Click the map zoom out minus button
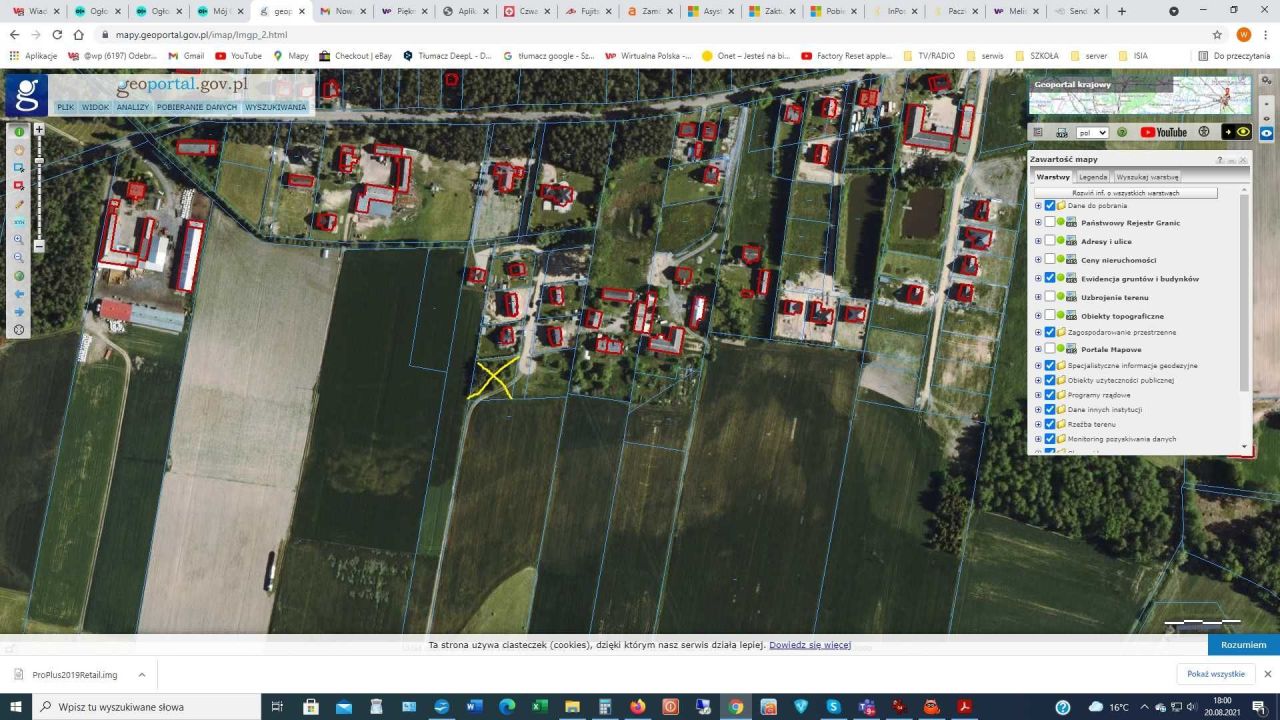Image resolution: width=1280 pixels, height=720 pixels. pyautogui.click(x=39, y=246)
